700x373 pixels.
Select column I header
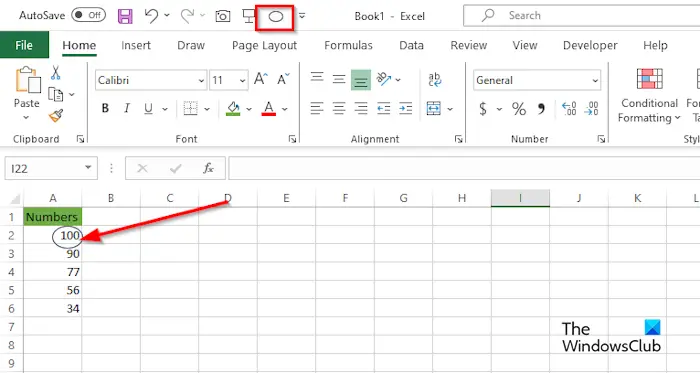[520, 198]
